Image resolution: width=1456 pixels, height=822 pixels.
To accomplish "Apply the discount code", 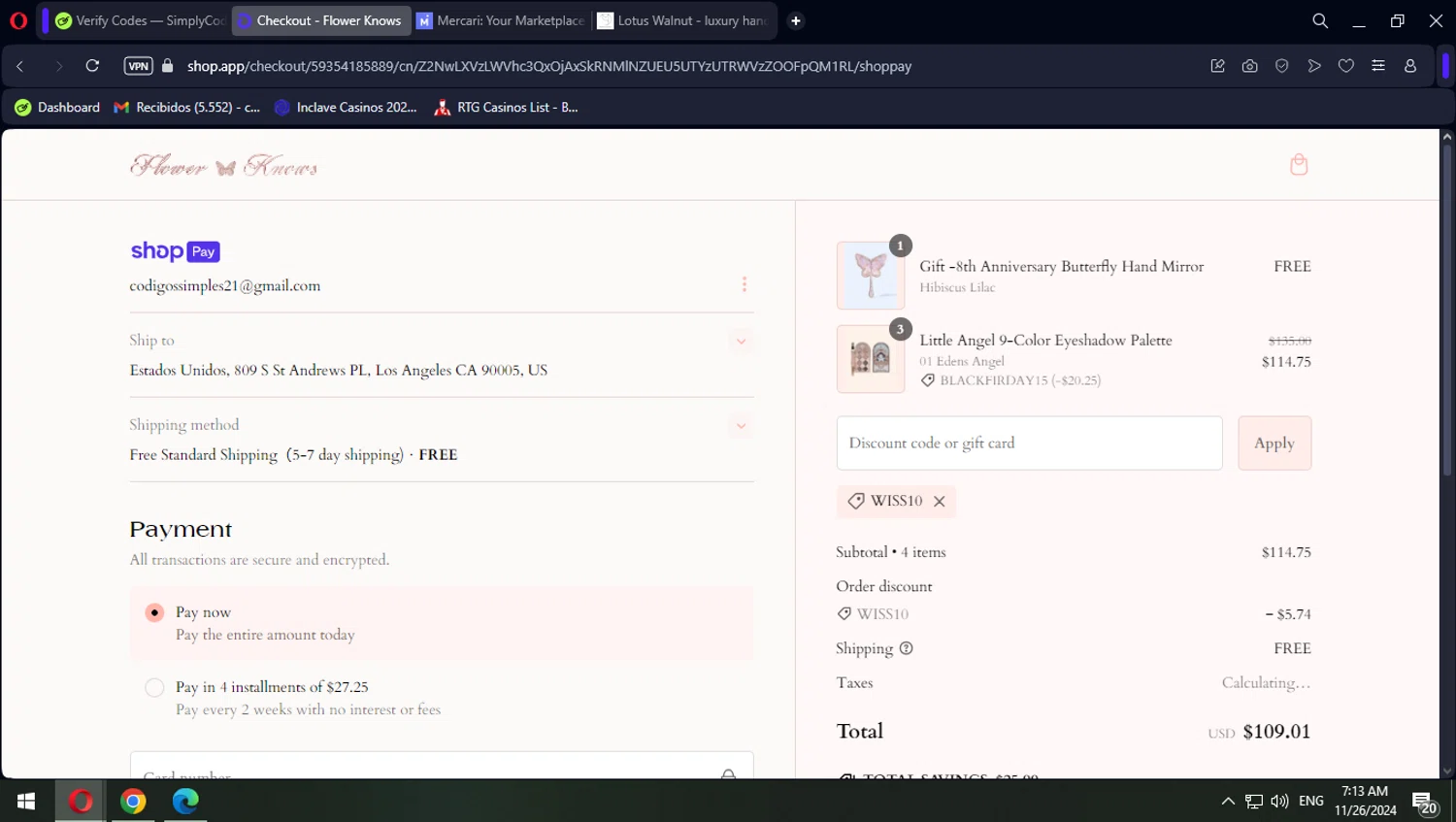I will click(x=1274, y=444).
